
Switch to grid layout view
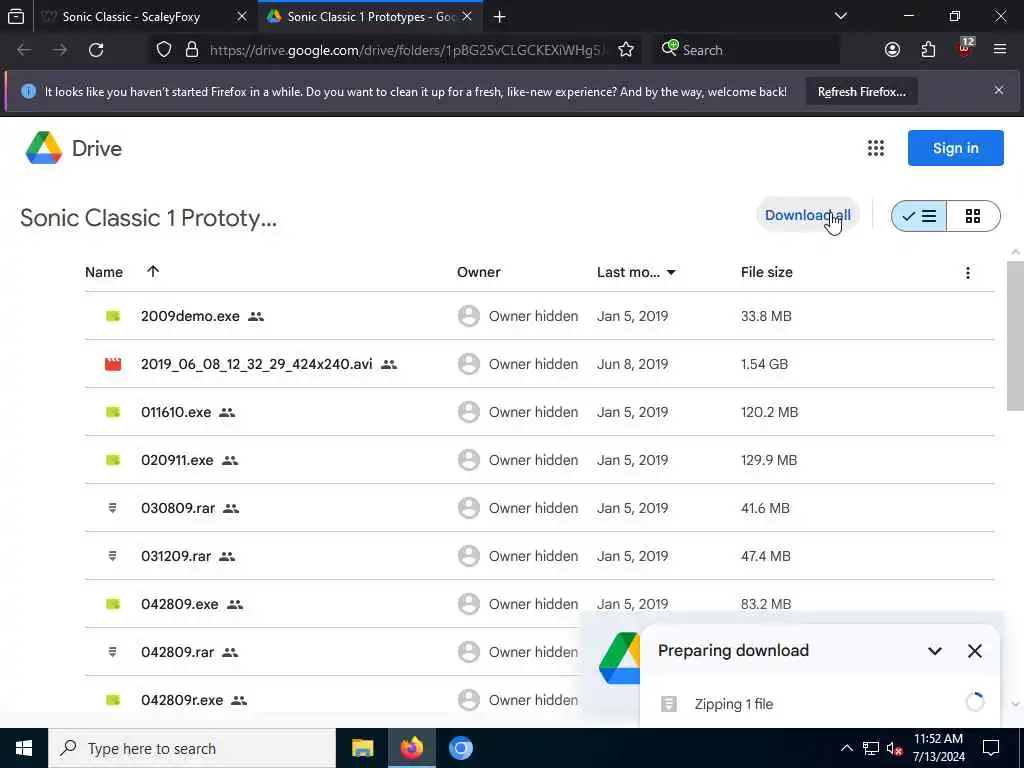coord(972,216)
